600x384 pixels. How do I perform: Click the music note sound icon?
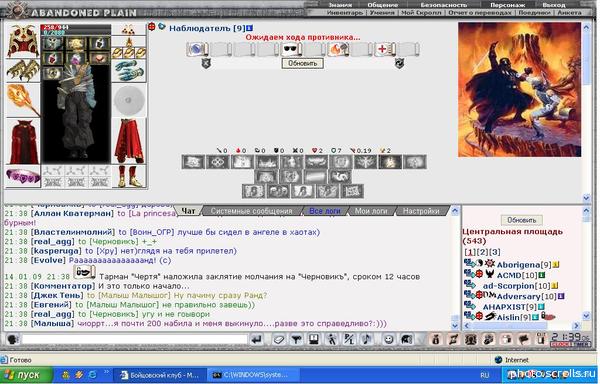click(367, 339)
